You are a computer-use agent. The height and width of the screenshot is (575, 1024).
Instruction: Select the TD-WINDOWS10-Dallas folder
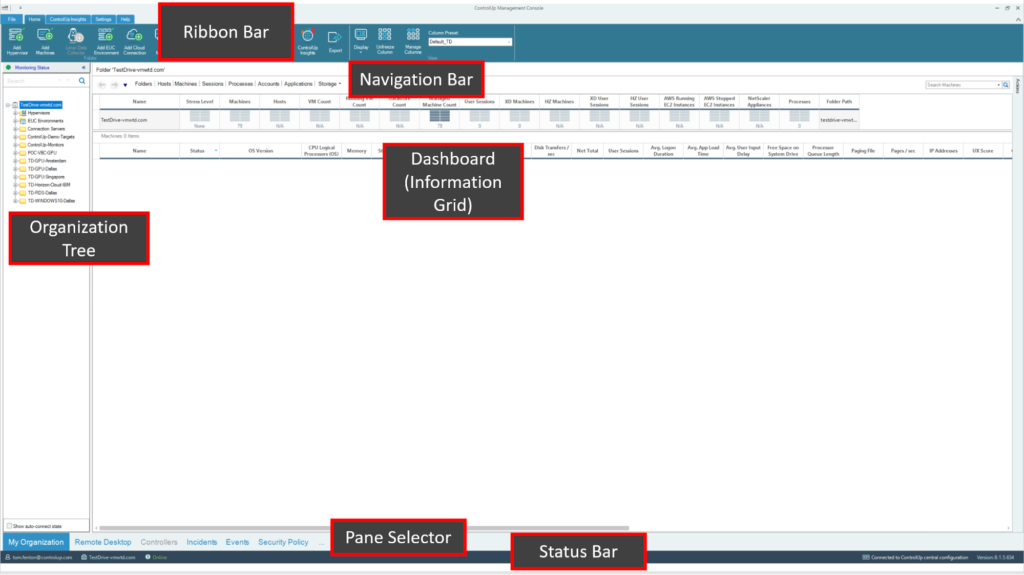51,201
